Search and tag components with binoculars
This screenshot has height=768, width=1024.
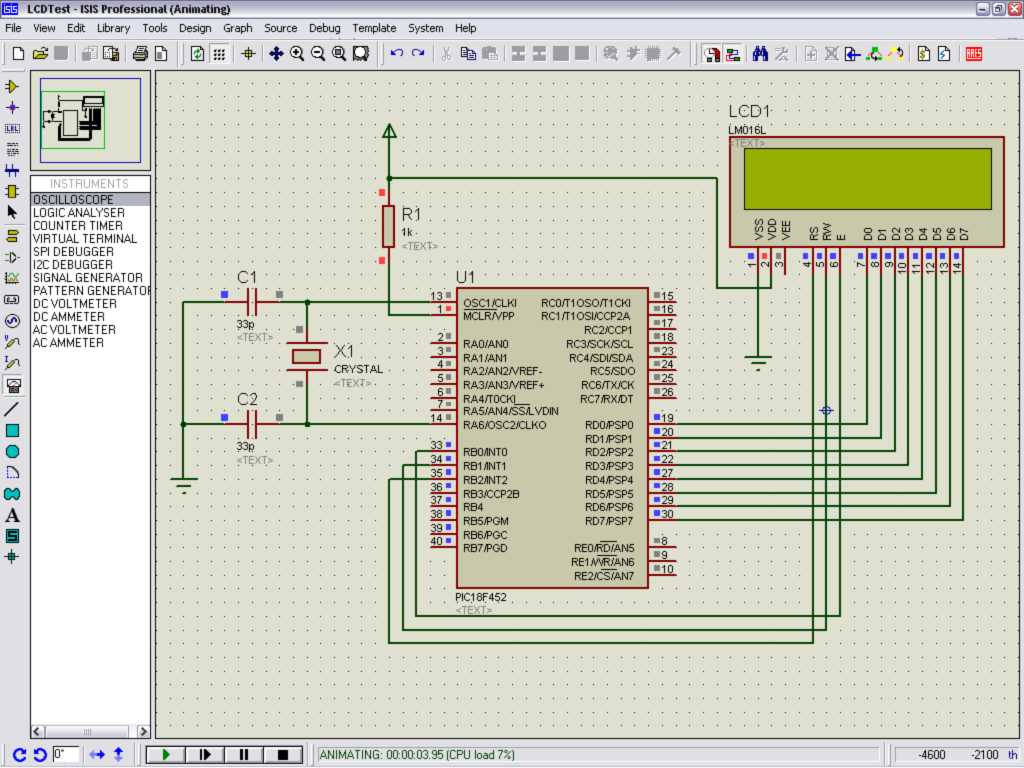[x=760, y=54]
